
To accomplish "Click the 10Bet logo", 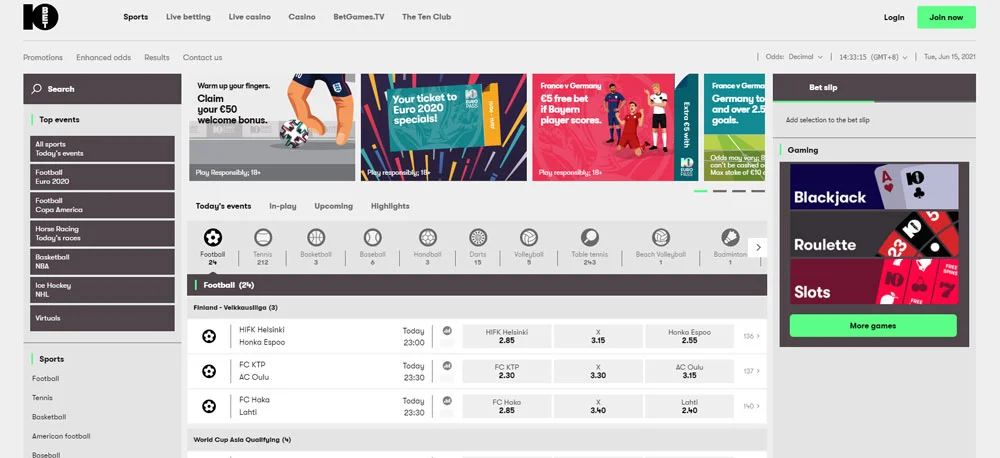I will click(41, 17).
